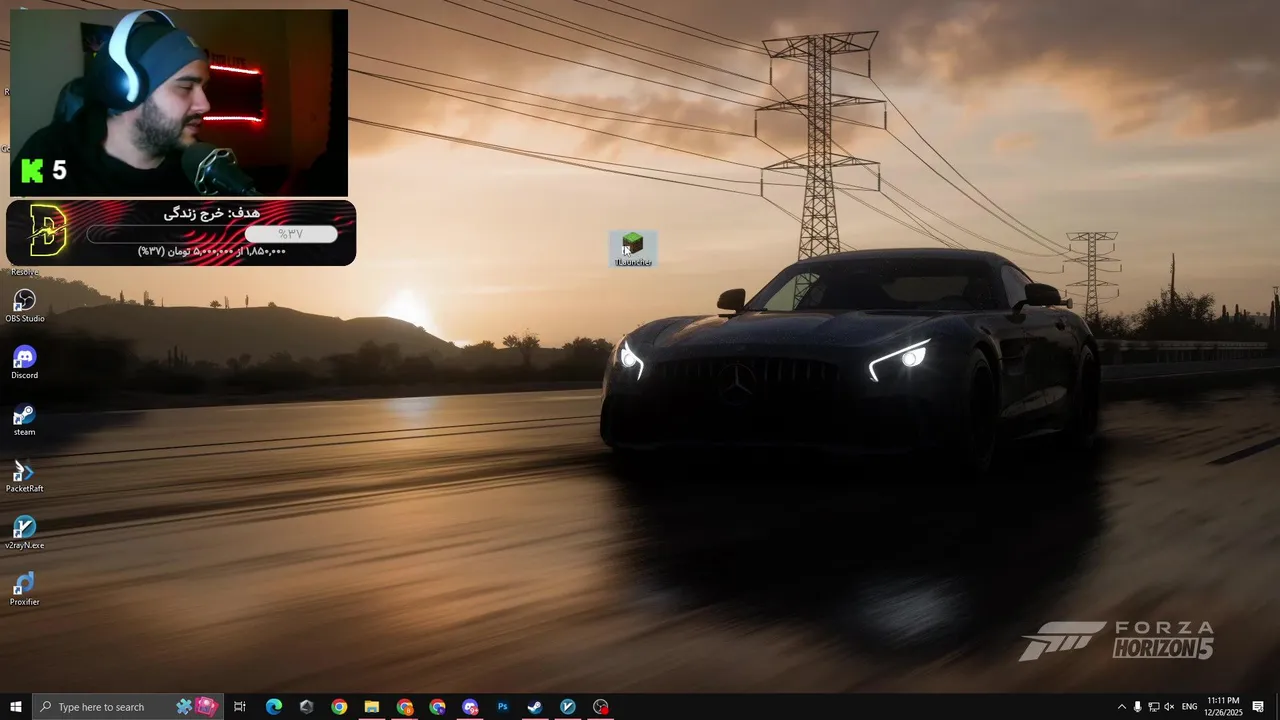Launch the PacketRaft desktop shortcut
The width and height of the screenshot is (1280, 720).
coord(25,476)
